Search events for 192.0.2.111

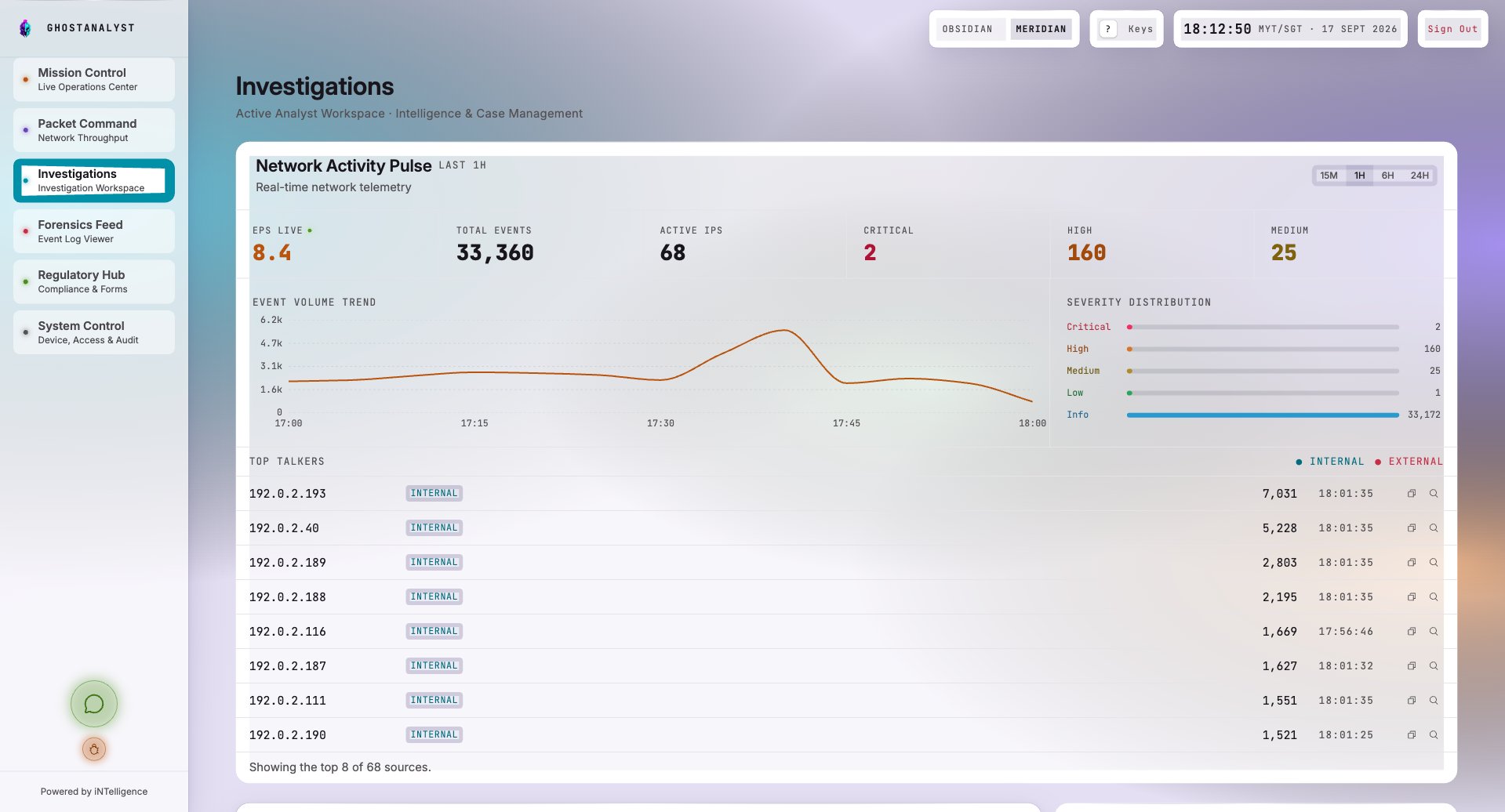[1433, 701]
